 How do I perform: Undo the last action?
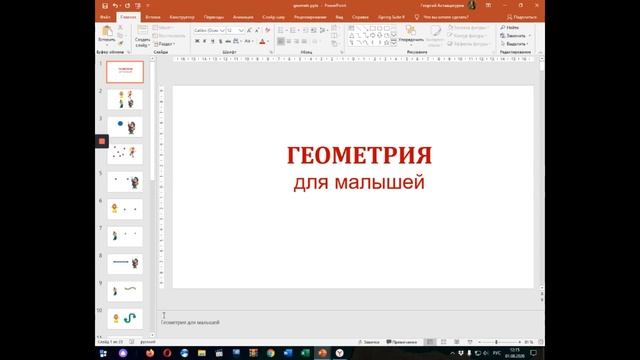point(116,6)
